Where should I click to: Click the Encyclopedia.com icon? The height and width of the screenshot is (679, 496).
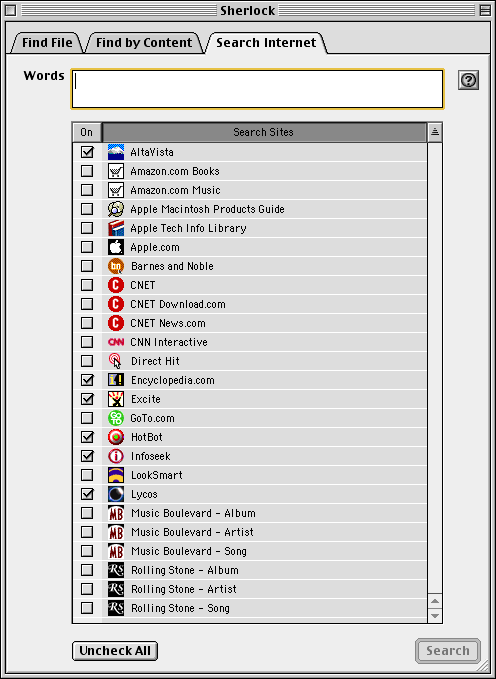click(x=116, y=380)
